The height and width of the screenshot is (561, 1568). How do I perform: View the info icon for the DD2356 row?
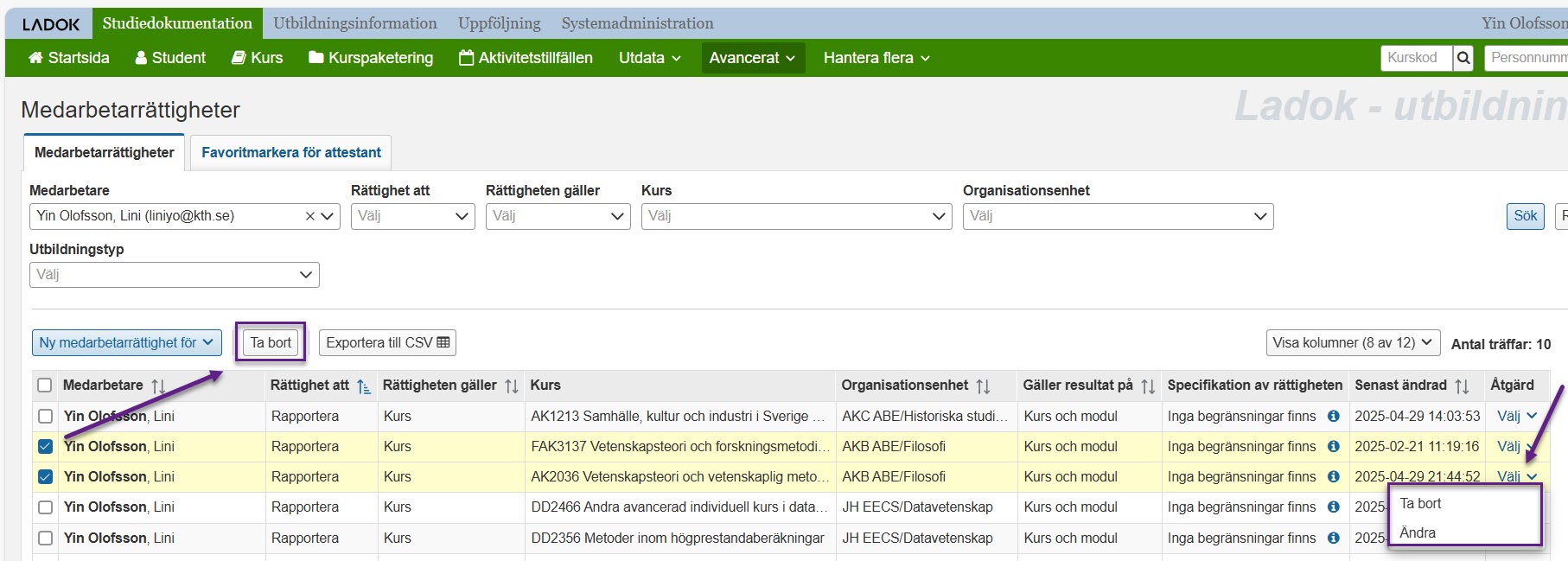(x=1333, y=538)
